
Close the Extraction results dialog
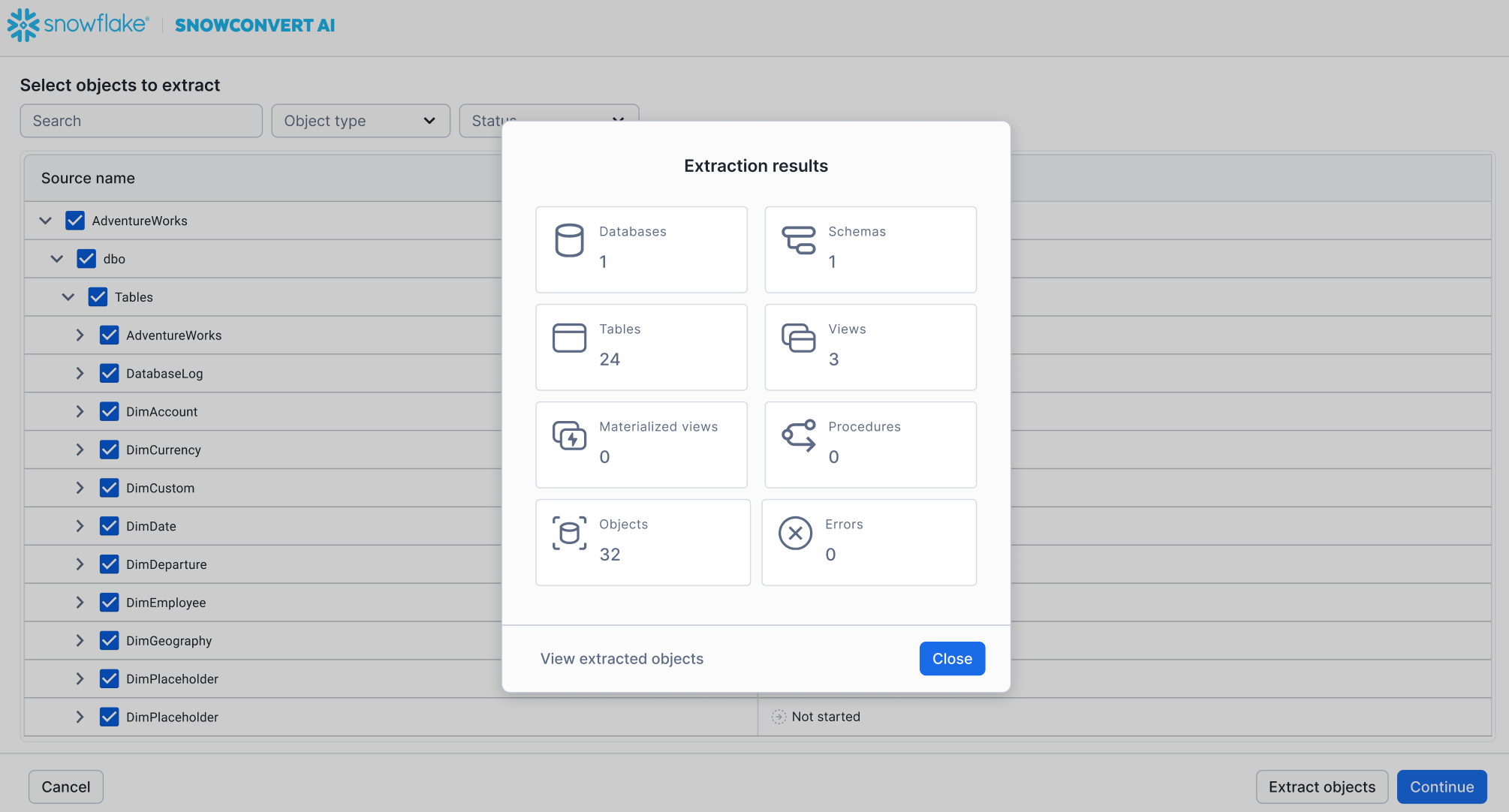tap(951, 659)
